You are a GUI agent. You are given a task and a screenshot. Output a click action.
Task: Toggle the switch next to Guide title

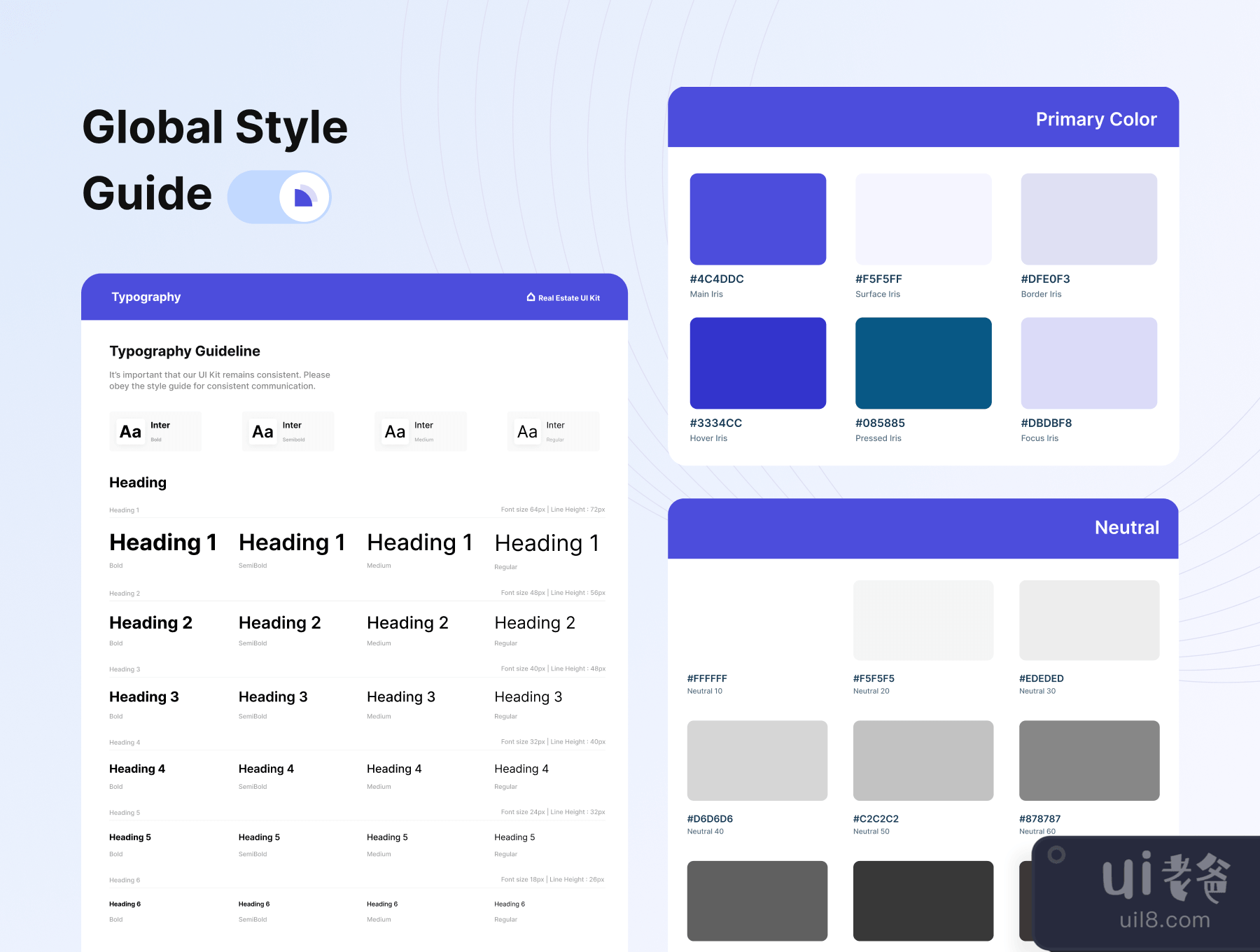[279, 197]
